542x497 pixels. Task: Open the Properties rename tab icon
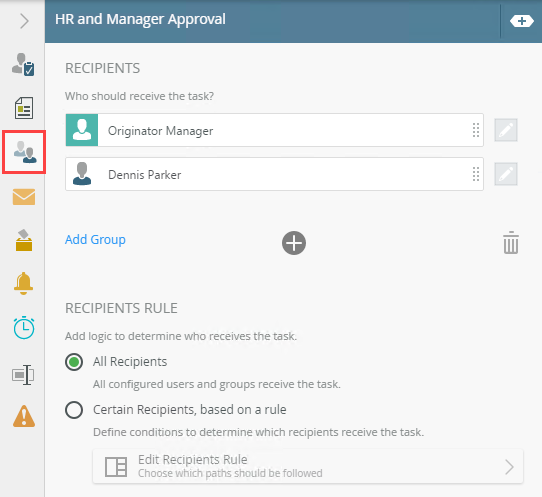coord(23,375)
